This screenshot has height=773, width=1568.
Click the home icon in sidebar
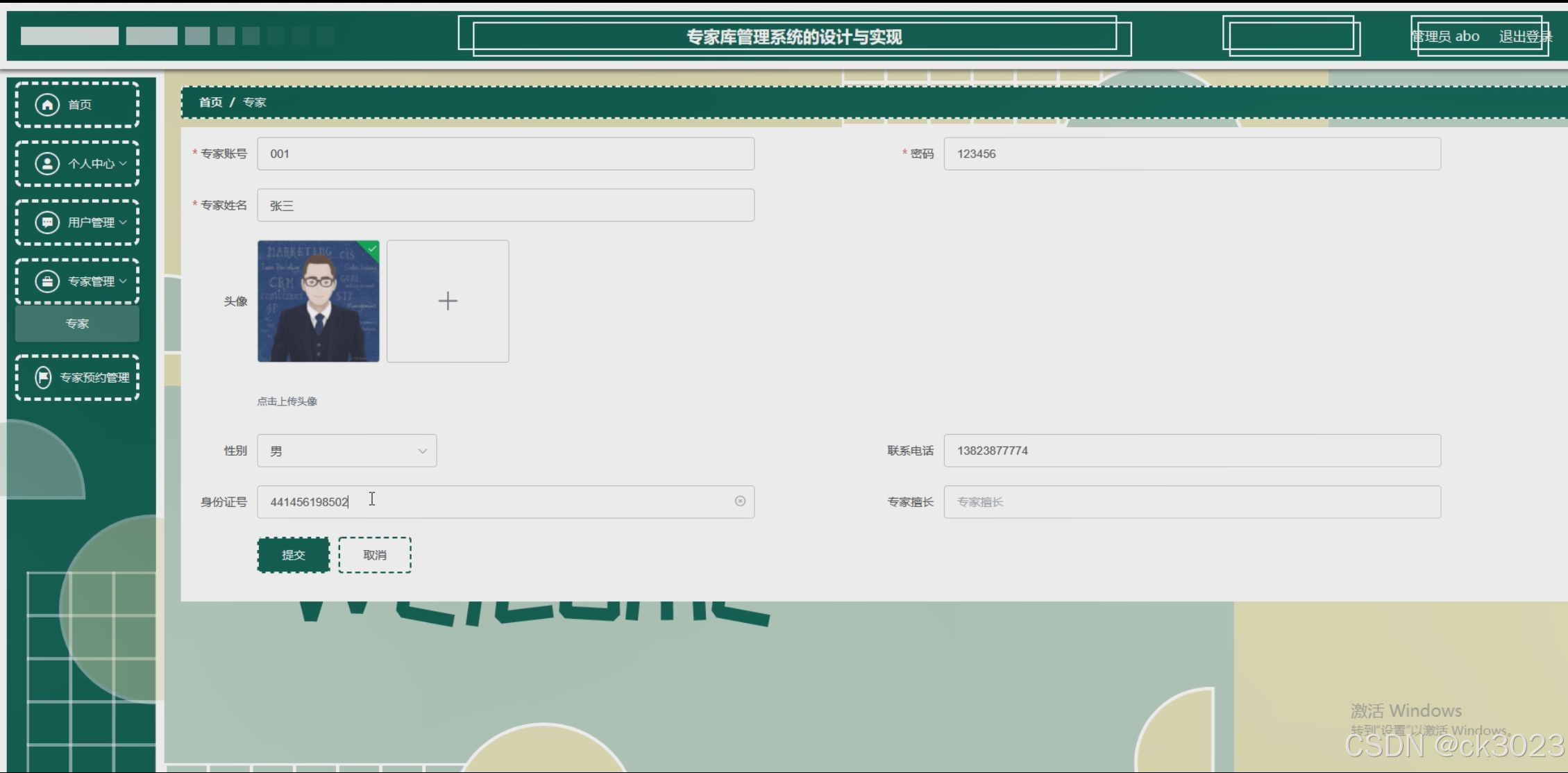pyautogui.click(x=47, y=104)
